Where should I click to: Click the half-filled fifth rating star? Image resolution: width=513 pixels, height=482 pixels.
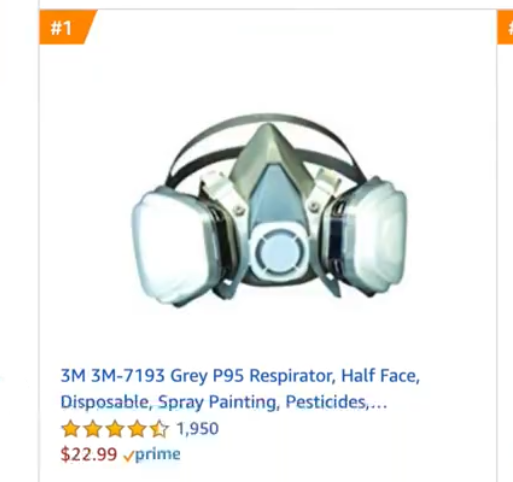click(159, 429)
